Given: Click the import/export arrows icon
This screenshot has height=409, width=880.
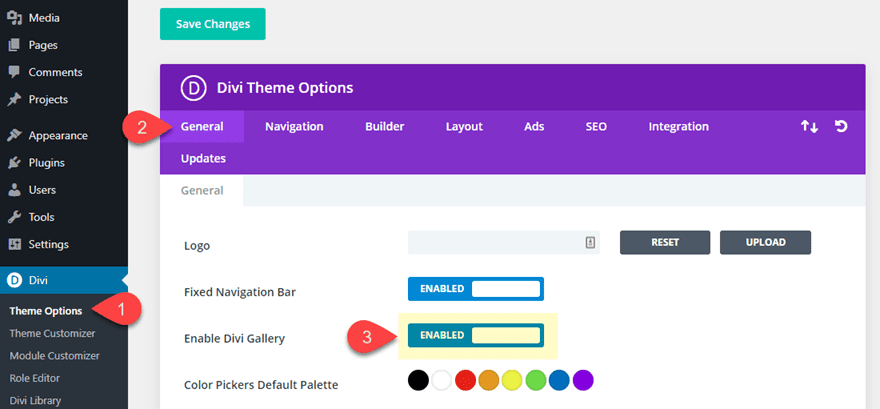Looking at the screenshot, I should [x=809, y=127].
